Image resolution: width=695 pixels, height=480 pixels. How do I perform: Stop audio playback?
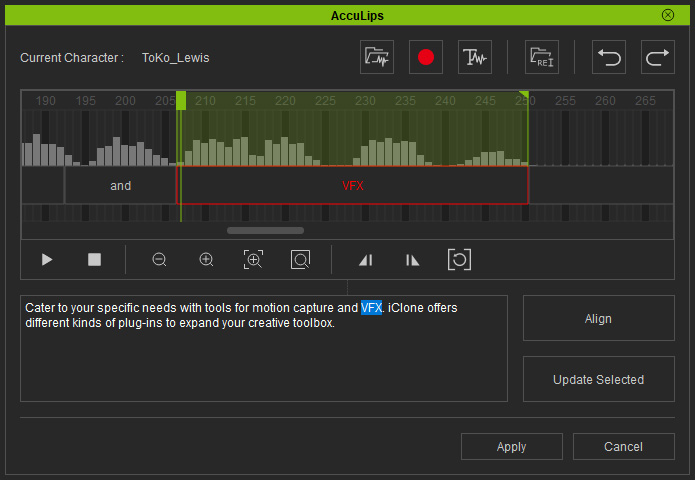pos(94,260)
